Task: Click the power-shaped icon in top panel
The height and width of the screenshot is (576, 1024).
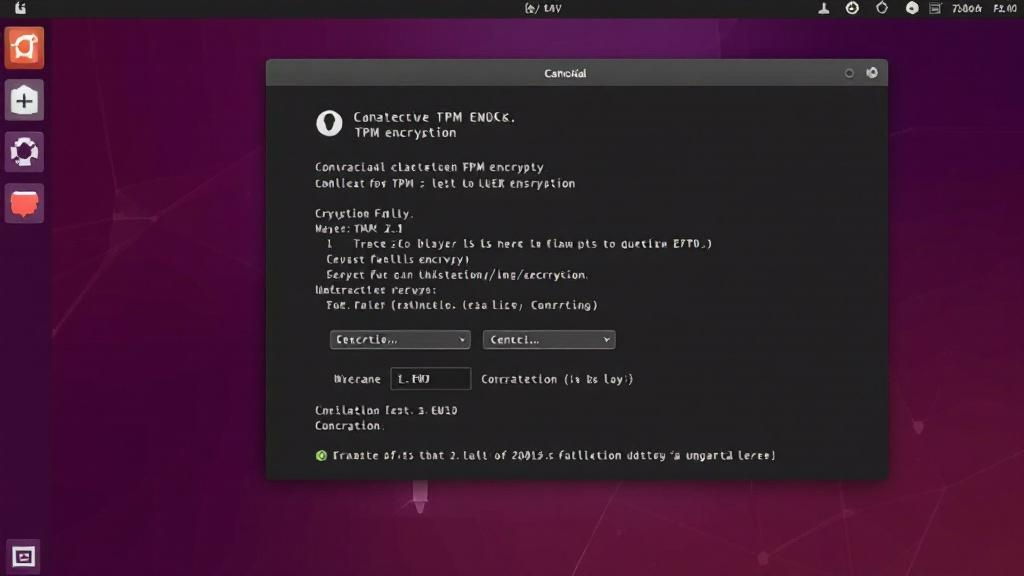Action: (x=882, y=8)
